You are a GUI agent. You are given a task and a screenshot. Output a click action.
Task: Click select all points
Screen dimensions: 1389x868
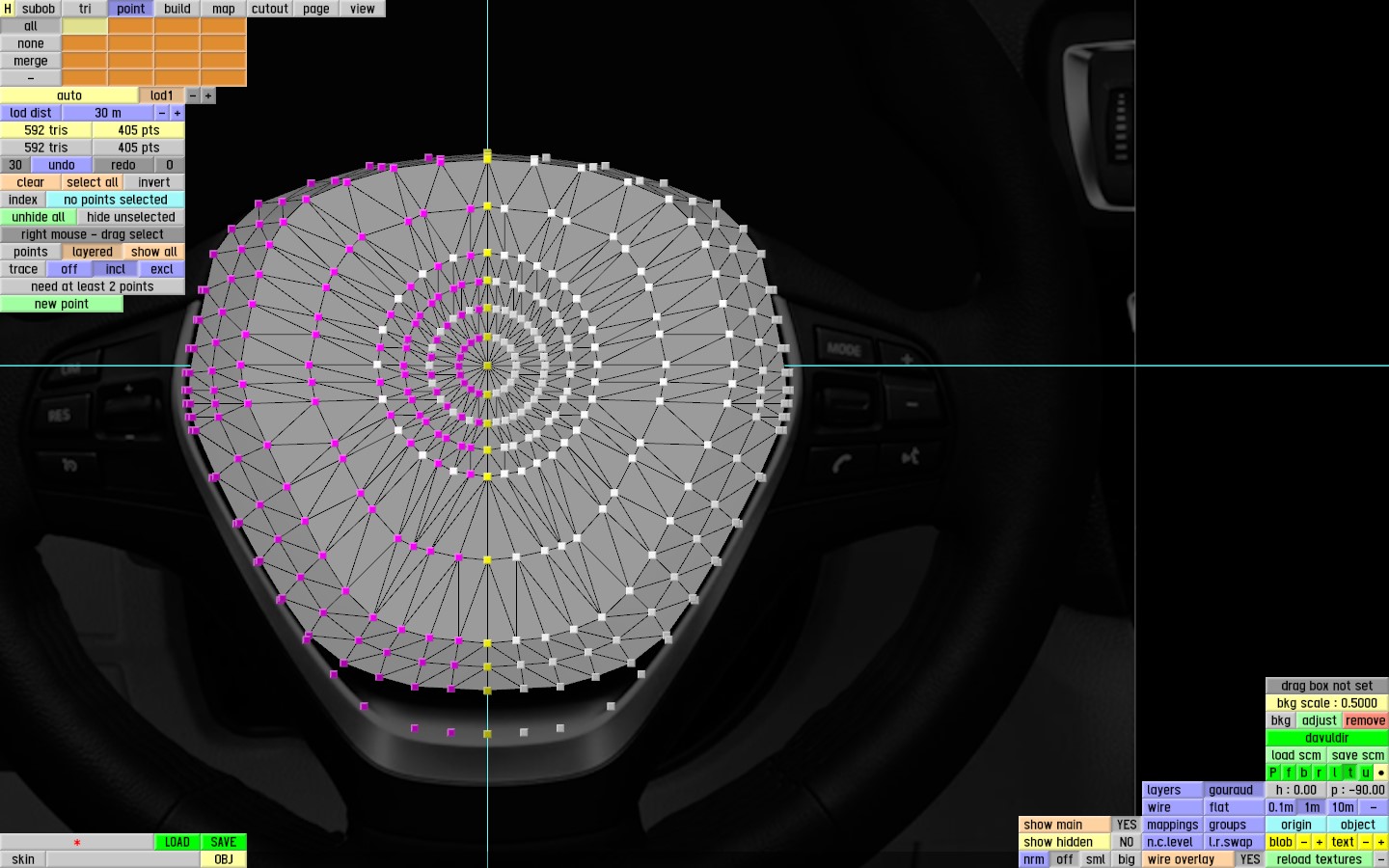pyautogui.click(x=93, y=182)
